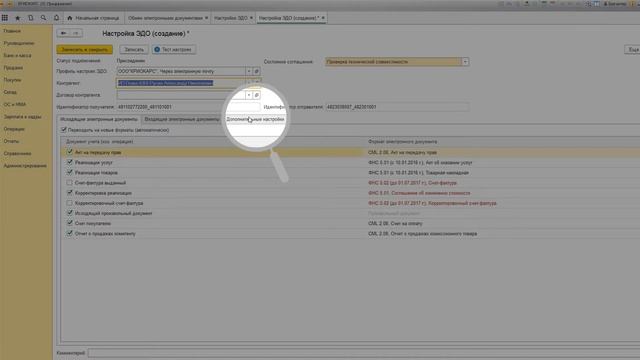640x360 pixels.
Task: Uncheck 'Счет покупателю' checkbox
Action: pyautogui.click(x=69, y=223)
